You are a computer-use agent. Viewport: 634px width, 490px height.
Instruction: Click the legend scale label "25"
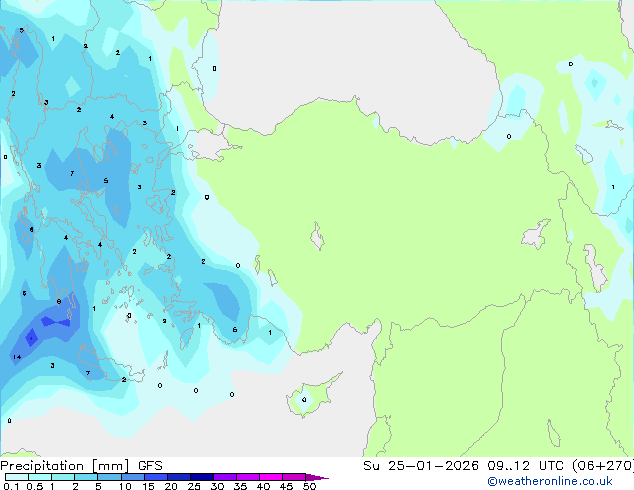[194, 486]
